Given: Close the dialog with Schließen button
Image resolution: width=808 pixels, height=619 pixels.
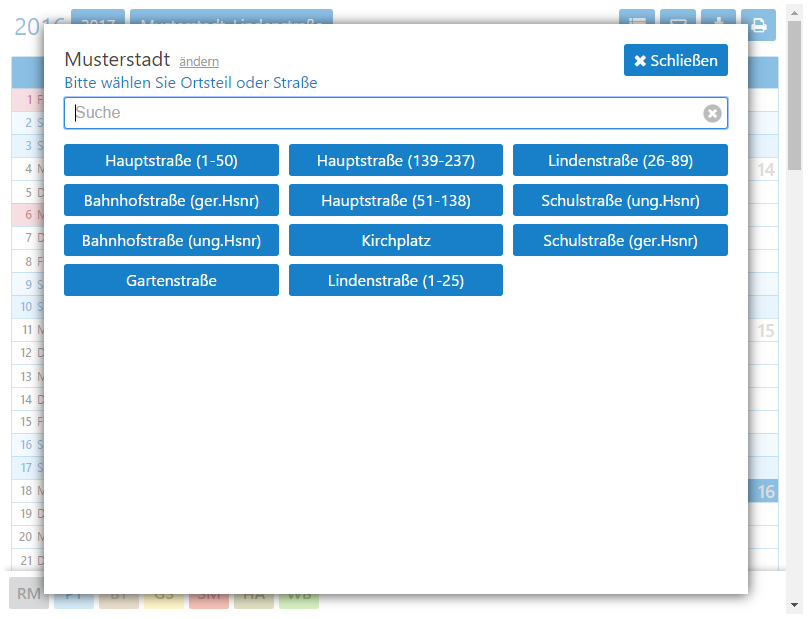Looking at the screenshot, I should tap(676, 60).
